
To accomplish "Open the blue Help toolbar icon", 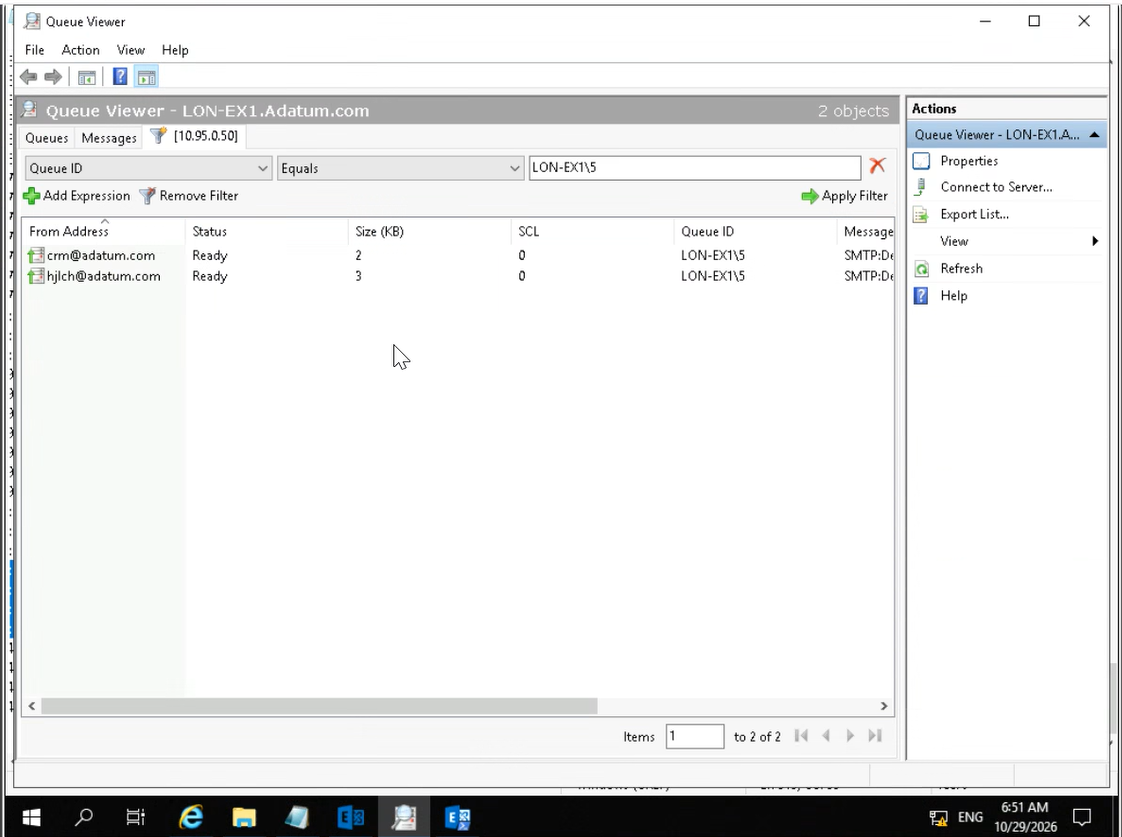I will pyautogui.click(x=120, y=77).
